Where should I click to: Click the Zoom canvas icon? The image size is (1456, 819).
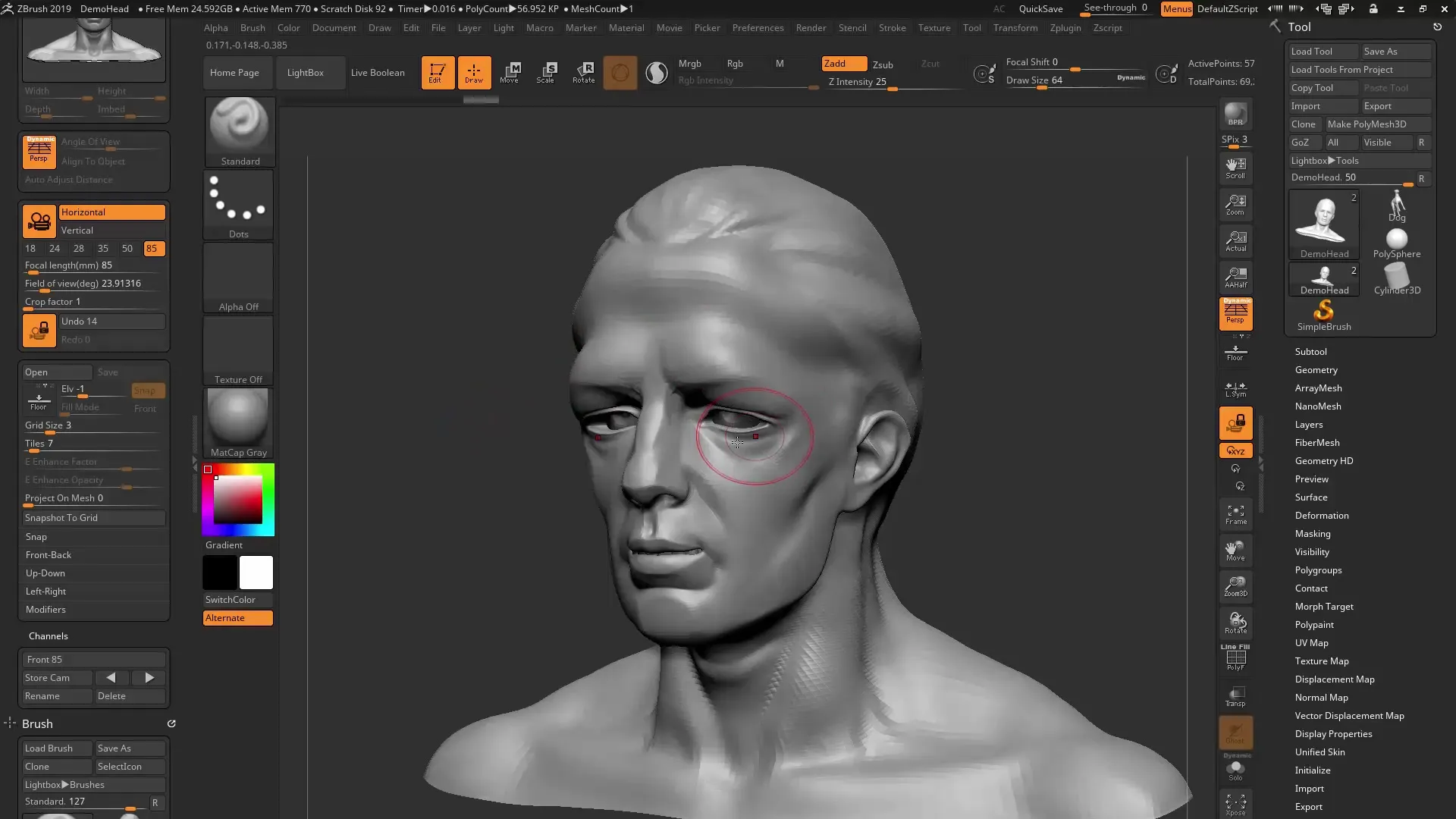(1235, 204)
